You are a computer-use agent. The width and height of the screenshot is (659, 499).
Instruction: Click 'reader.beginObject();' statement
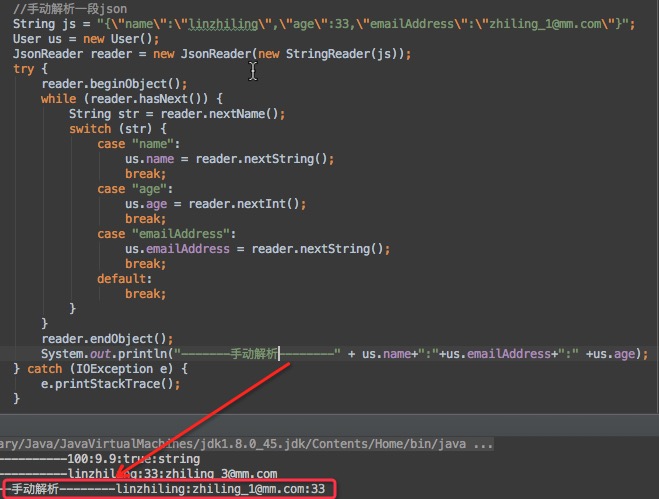tap(114, 84)
